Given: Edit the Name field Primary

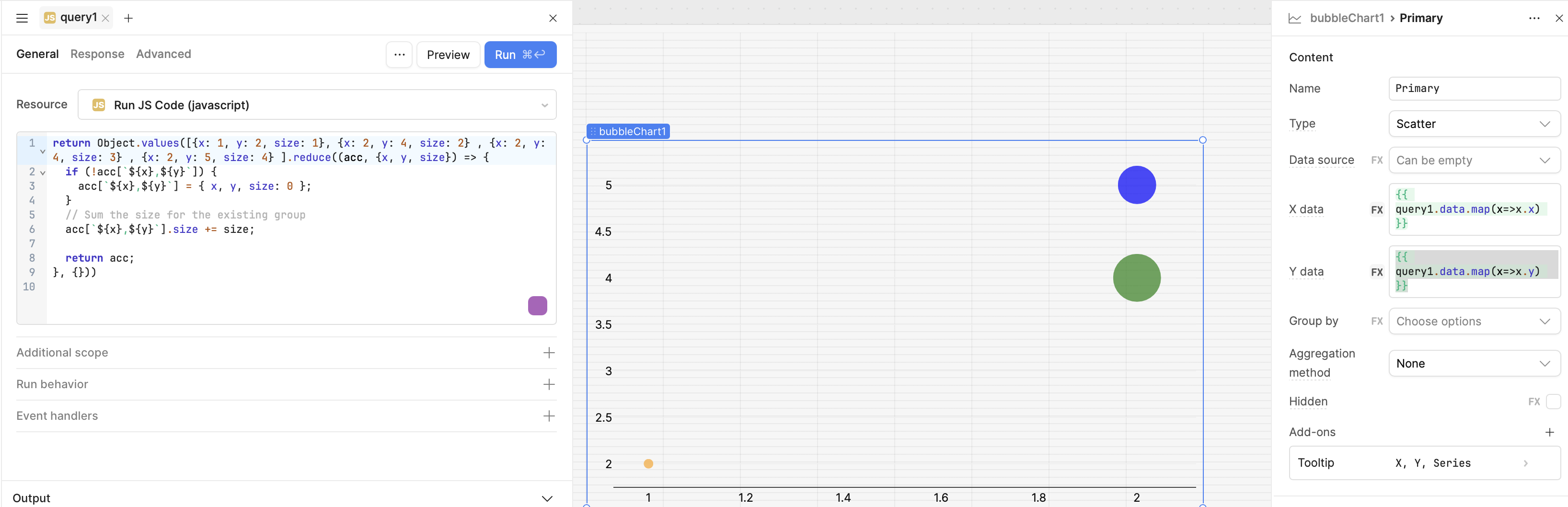Looking at the screenshot, I should pyautogui.click(x=1474, y=89).
